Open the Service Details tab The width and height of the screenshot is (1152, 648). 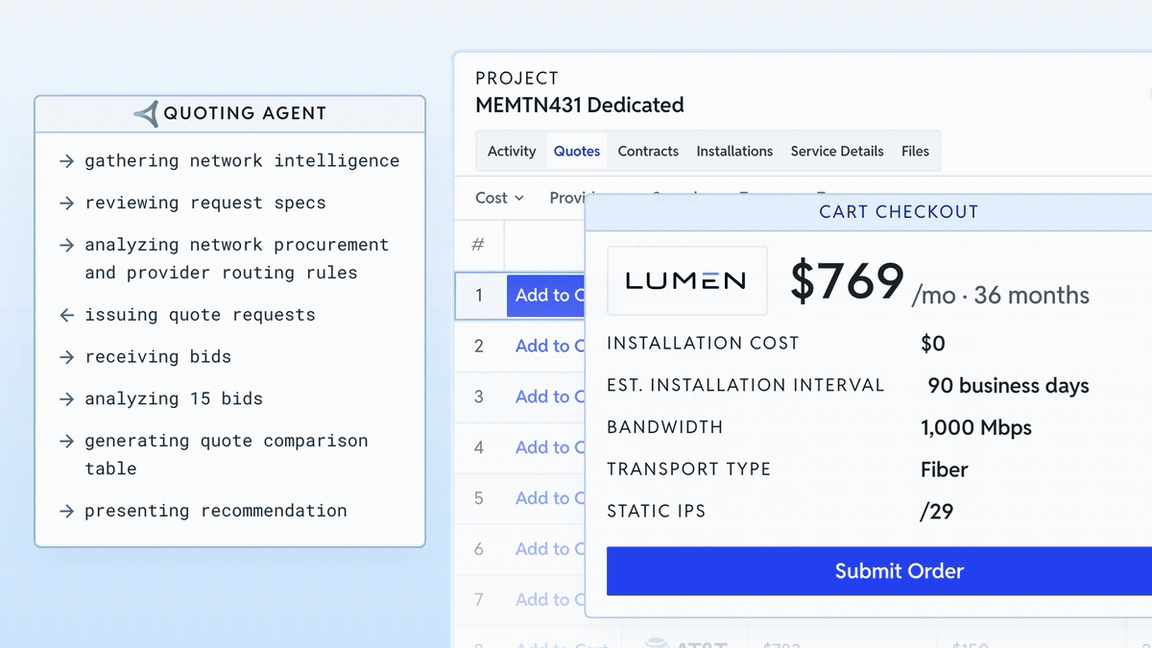coord(837,151)
